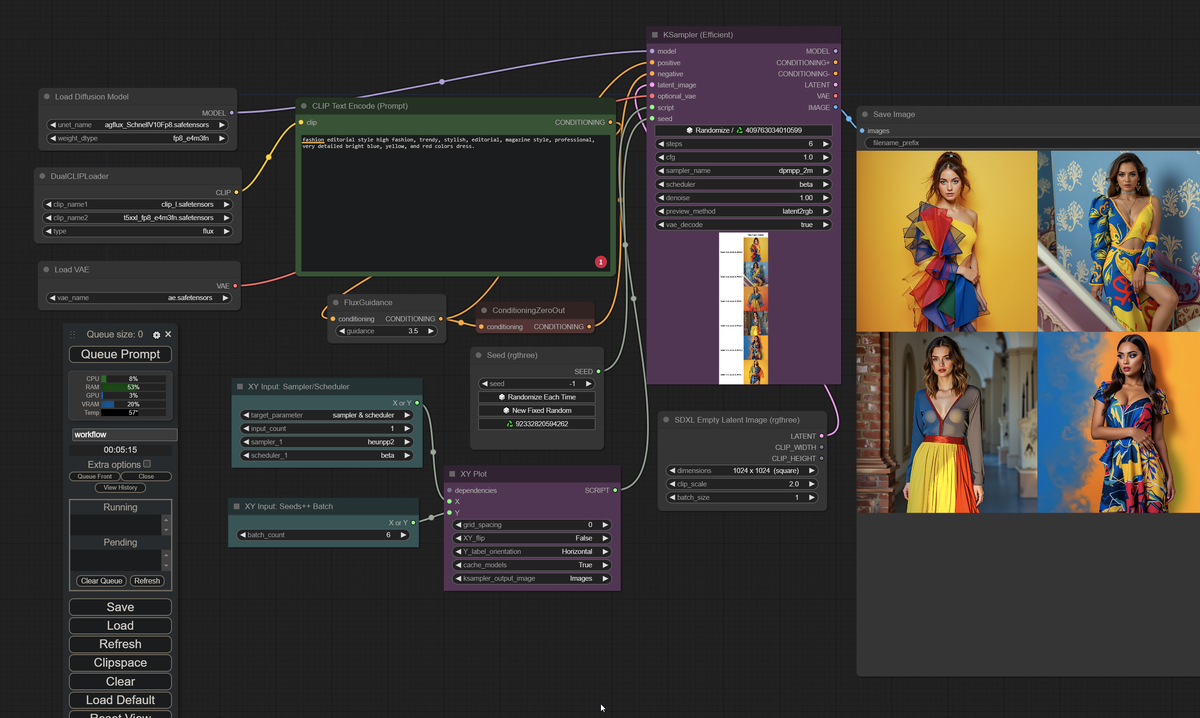The height and width of the screenshot is (718, 1200).
Task: Click the workflow name input field
Action: pyautogui.click(x=124, y=435)
